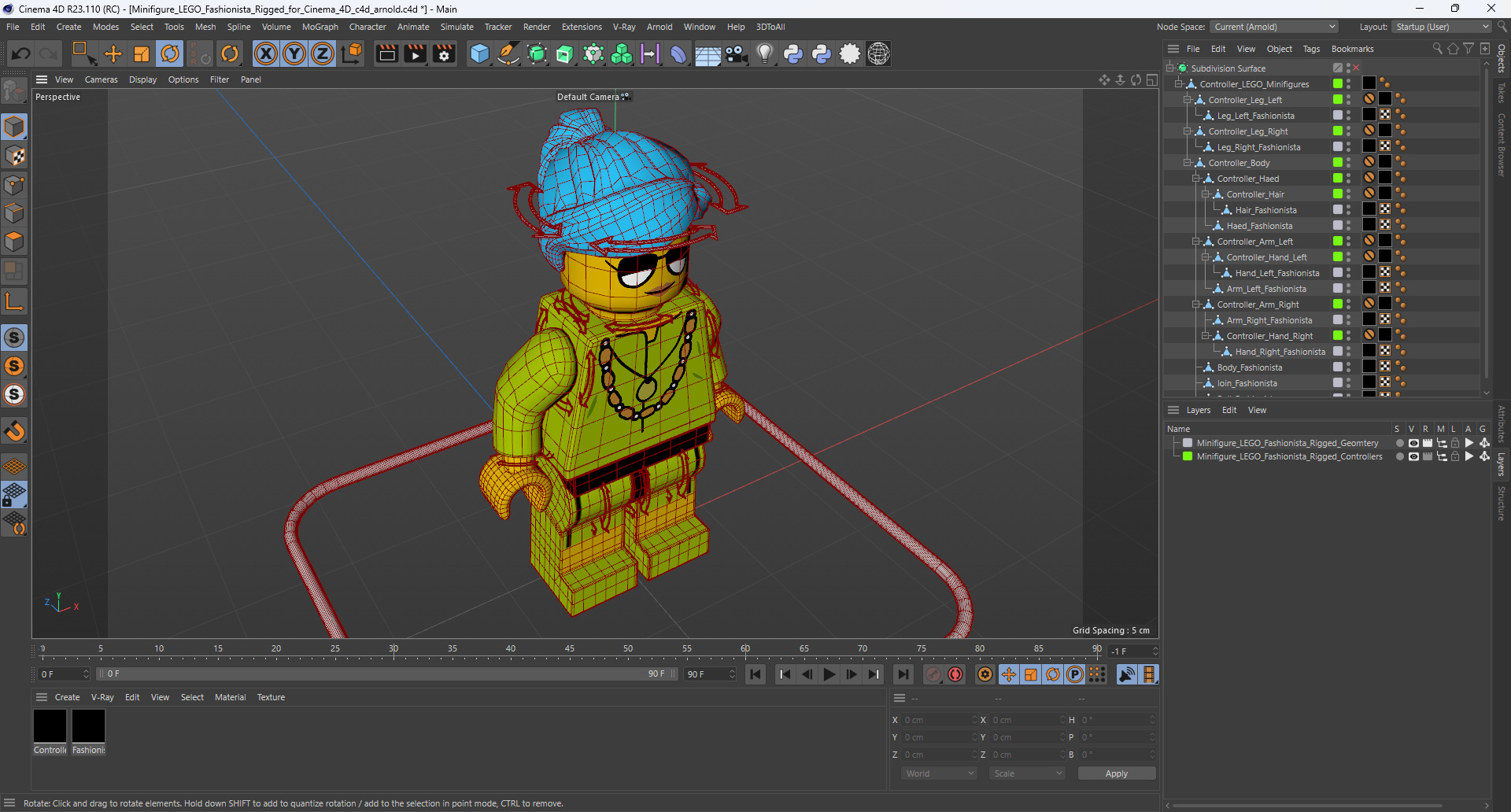
Task: Toggle X axis lock
Action: pos(266,54)
